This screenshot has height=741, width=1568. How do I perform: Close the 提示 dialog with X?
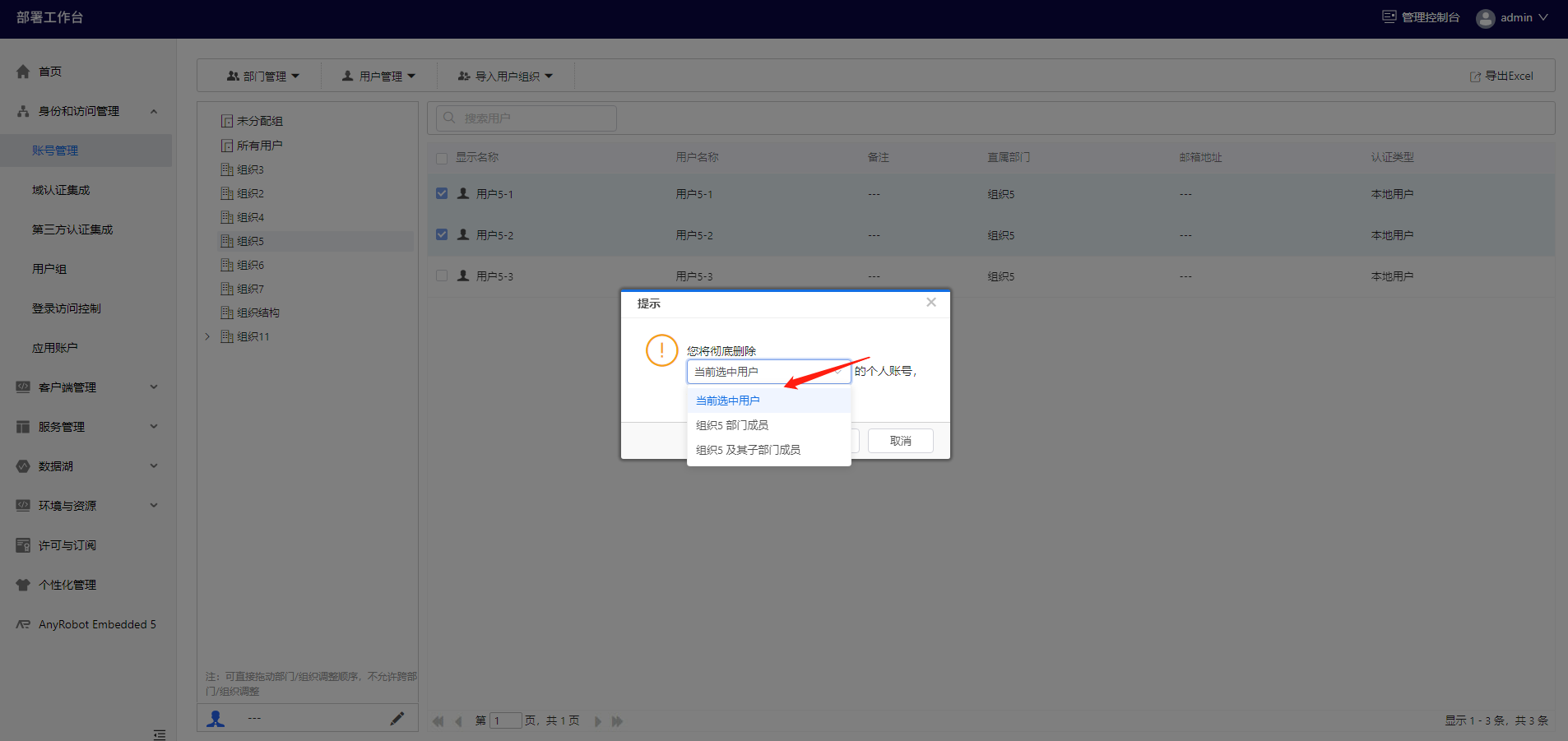pos(931,302)
